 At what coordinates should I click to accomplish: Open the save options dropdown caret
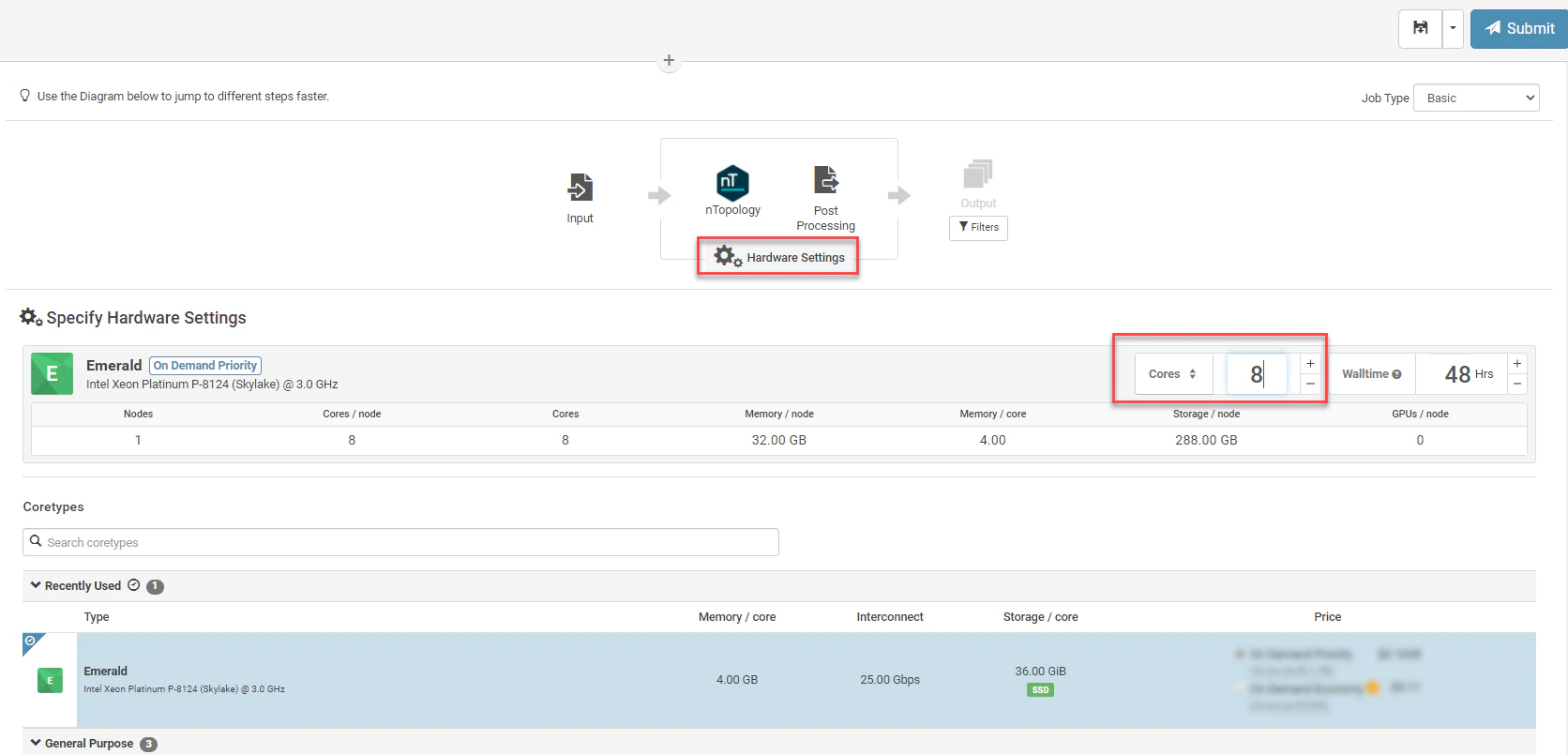1453,28
